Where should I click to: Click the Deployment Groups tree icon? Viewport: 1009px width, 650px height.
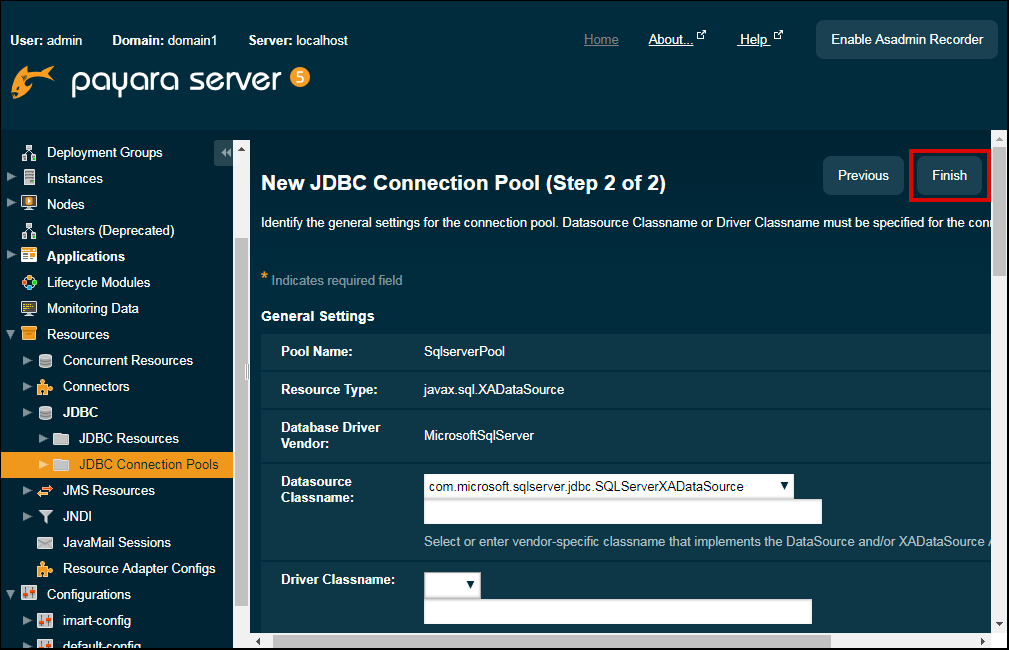pyautogui.click(x=29, y=152)
